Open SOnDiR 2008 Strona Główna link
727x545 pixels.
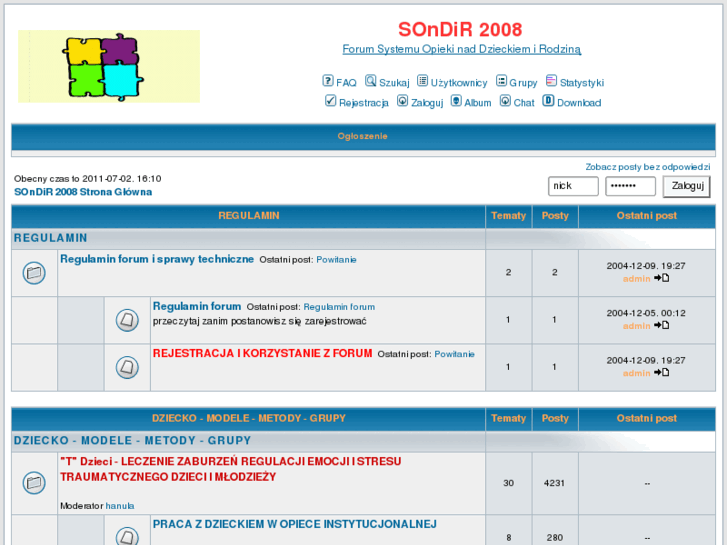(83, 192)
